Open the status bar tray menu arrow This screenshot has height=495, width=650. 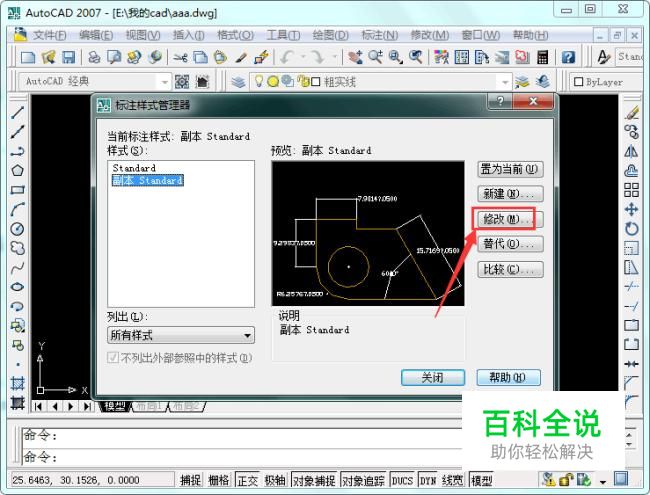coord(603,482)
